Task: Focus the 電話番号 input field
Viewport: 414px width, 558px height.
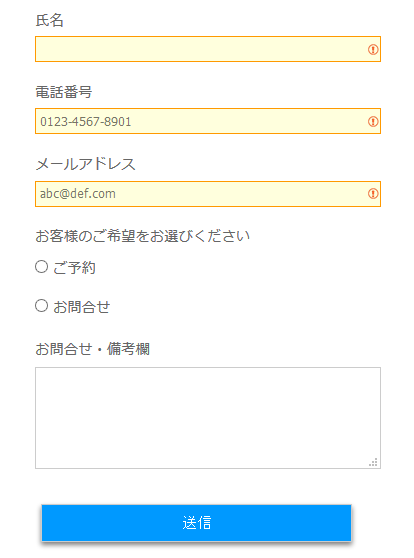Action: click(208, 121)
